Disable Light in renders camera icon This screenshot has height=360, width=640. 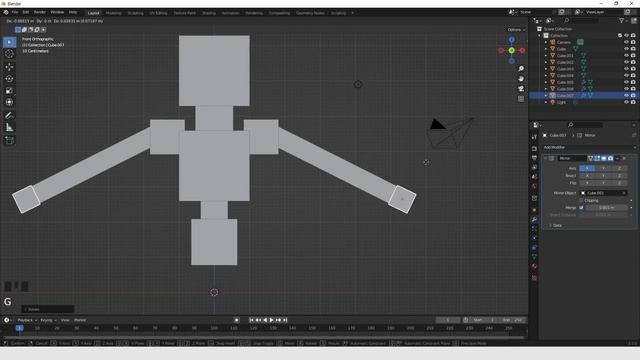633,102
